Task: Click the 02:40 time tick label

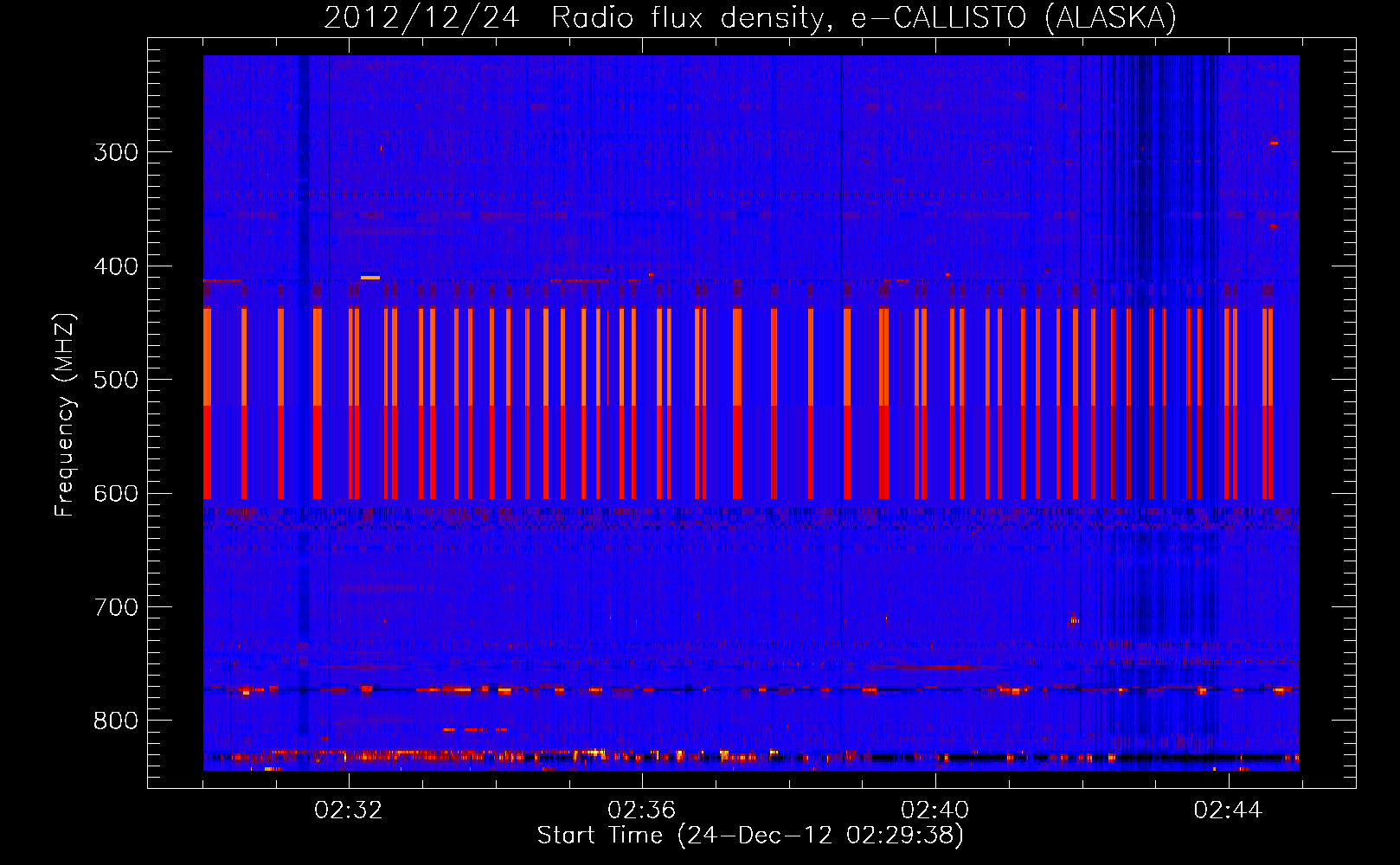Action: pyautogui.click(x=934, y=811)
